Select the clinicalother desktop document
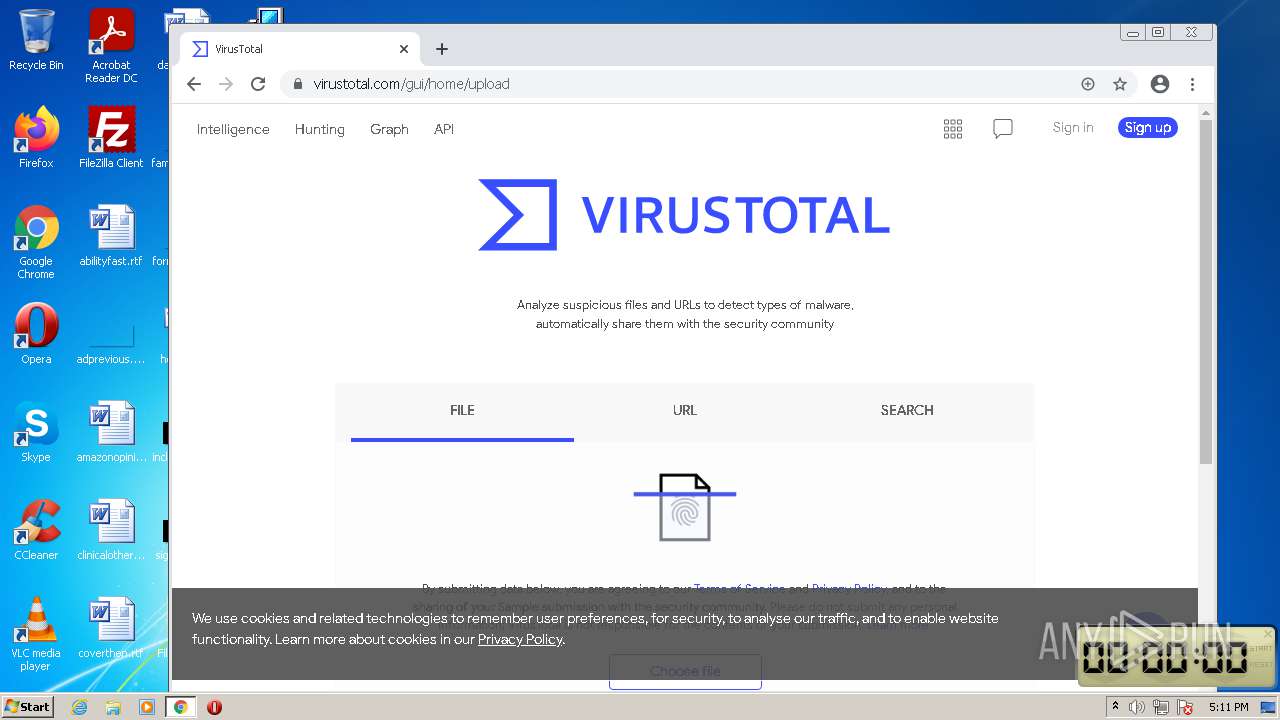The image size is (1280, 720). point(111,530)
